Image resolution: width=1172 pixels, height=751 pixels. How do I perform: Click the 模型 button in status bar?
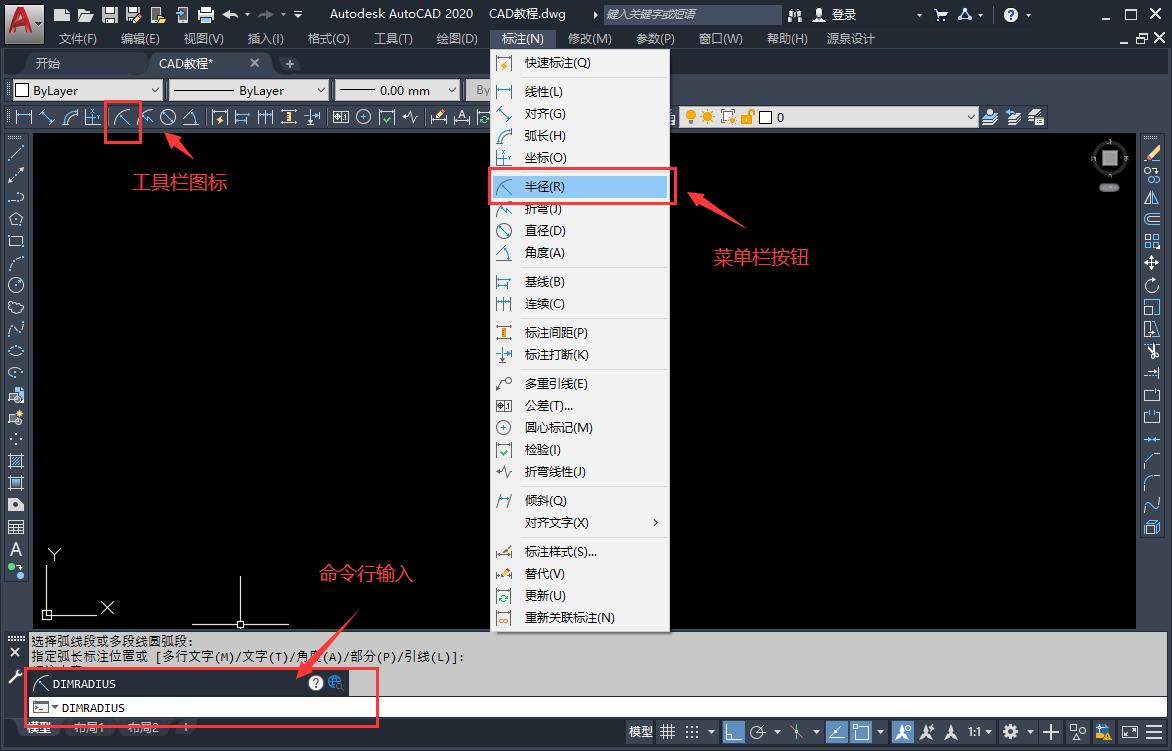[640, 732]
